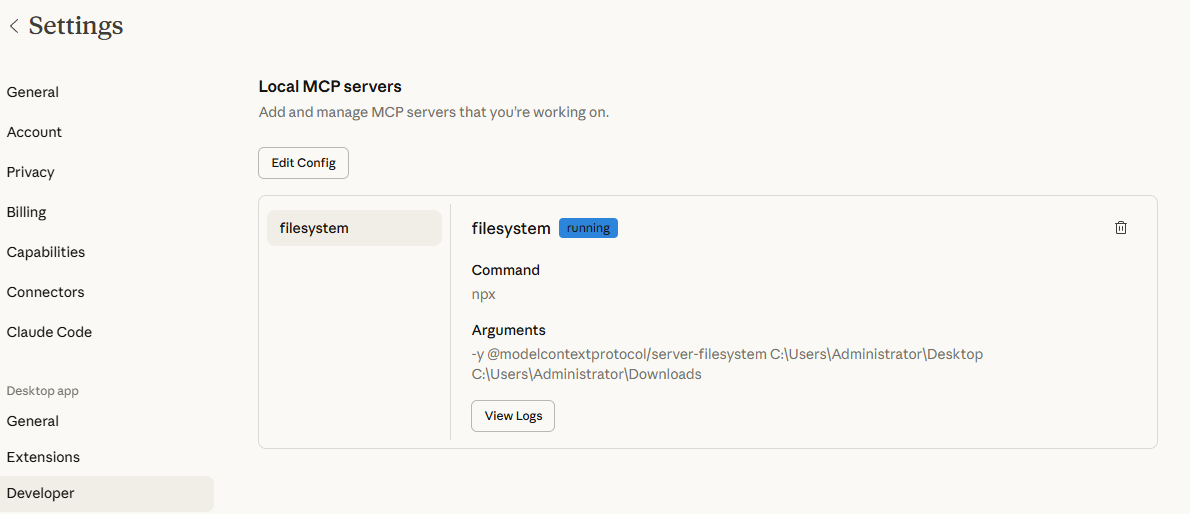
Task: Select filesystem in the server list
Action: coord(354,228)
